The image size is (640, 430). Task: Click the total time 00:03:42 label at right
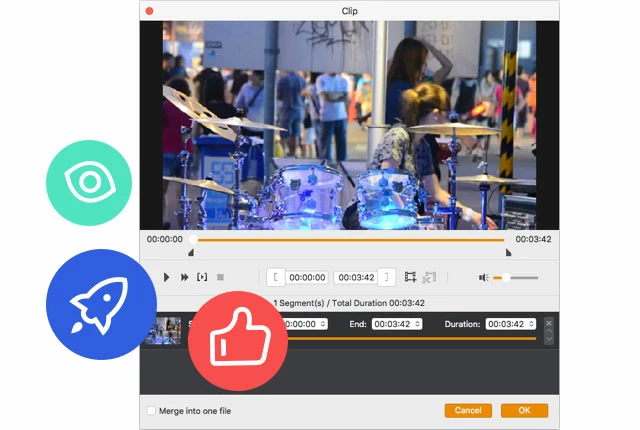click(x=533, y=239)
